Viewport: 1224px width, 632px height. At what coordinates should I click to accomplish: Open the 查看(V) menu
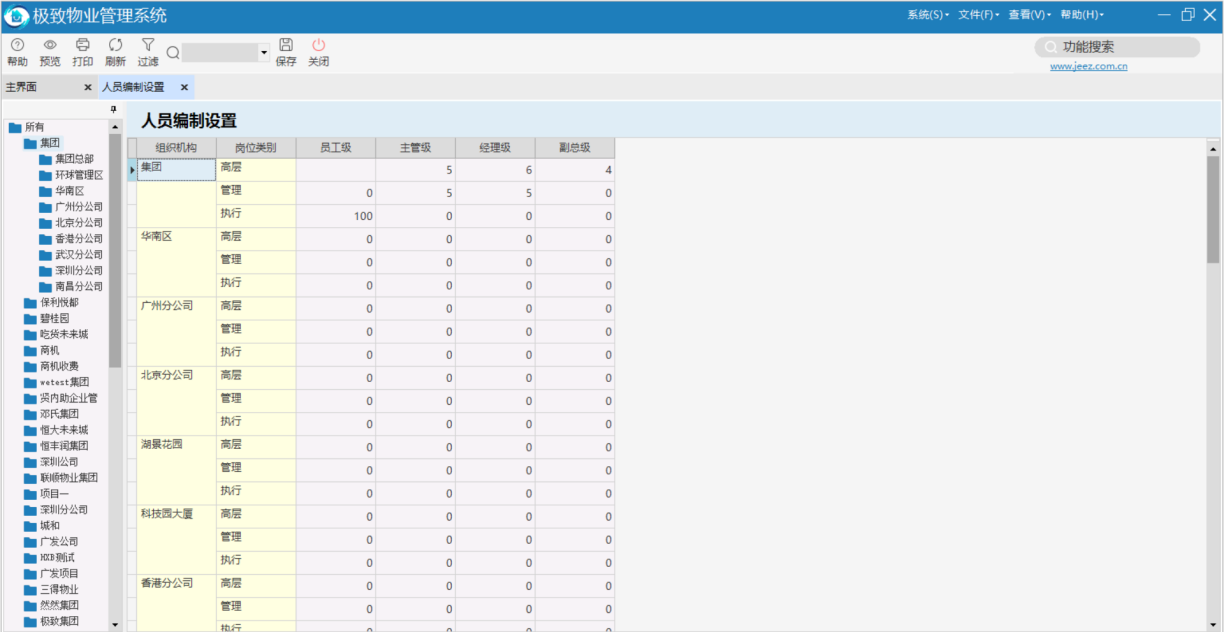(1030, 15)
